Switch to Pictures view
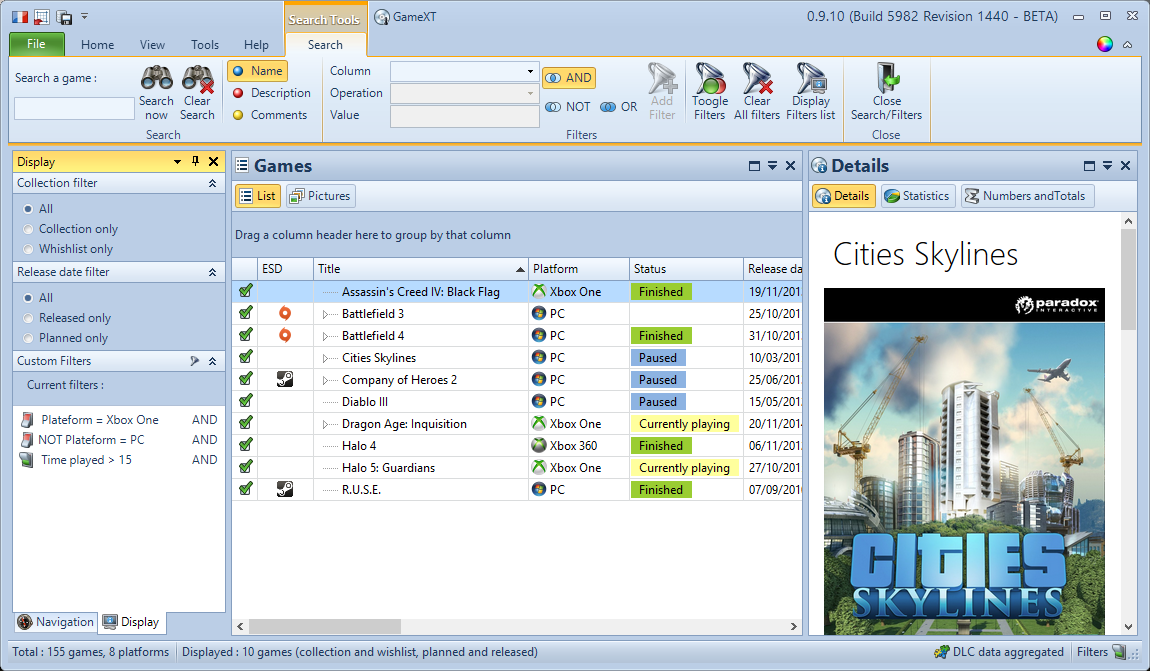Screen dimensions: 1150x671 click(320, 196)
